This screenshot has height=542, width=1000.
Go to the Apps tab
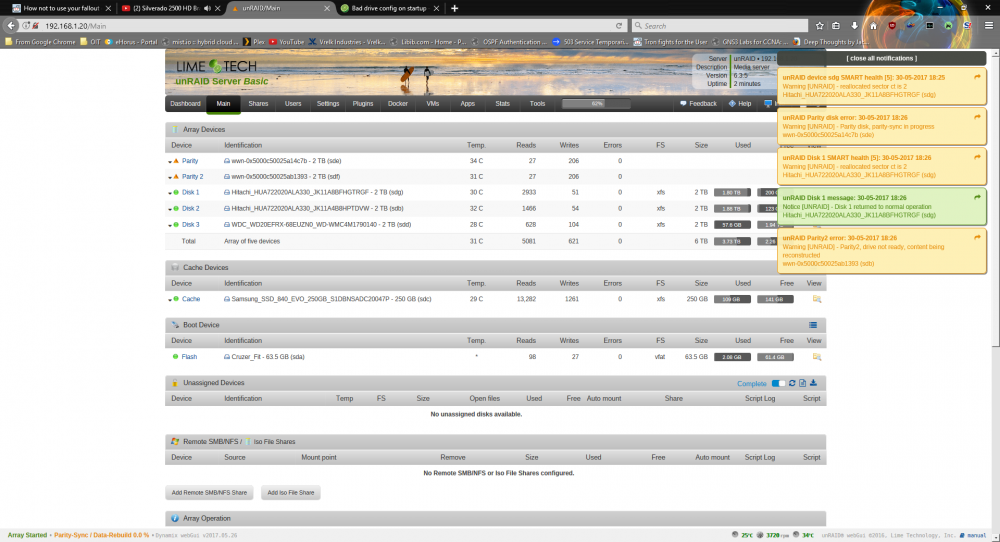467,103
